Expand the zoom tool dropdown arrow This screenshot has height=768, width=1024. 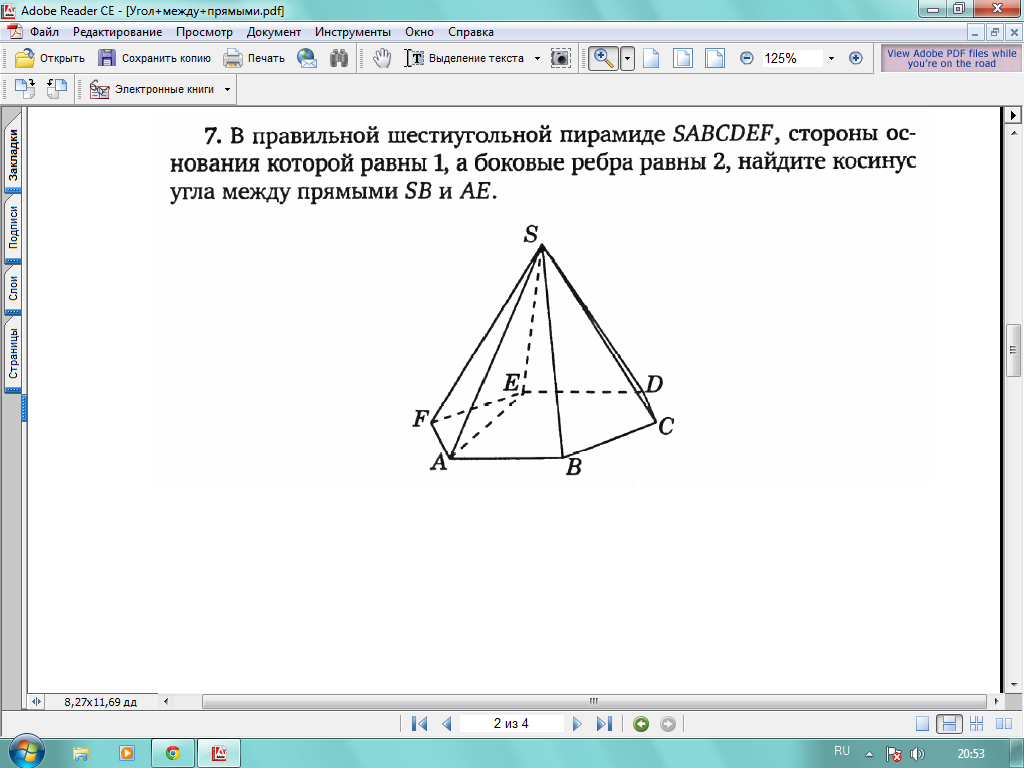628,58
